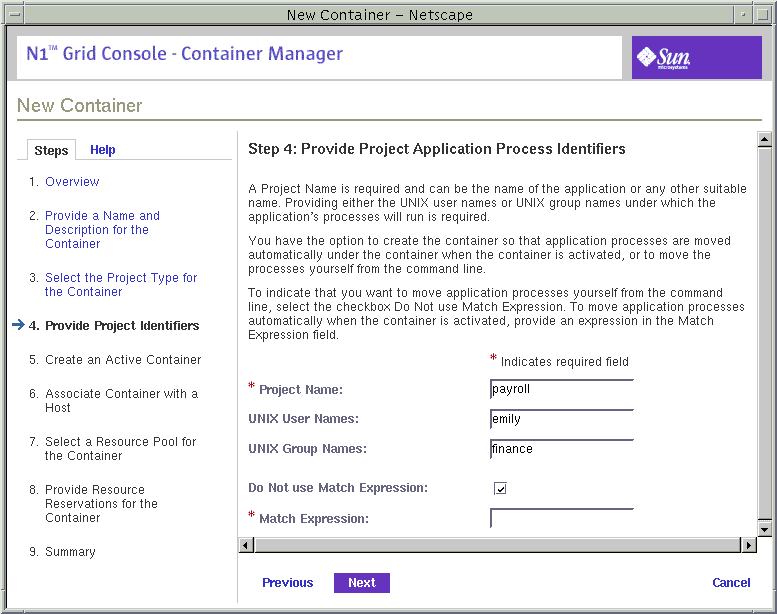Click the UNIX Group Names field
The image size is (777, 614).
(x=561, y=448)
